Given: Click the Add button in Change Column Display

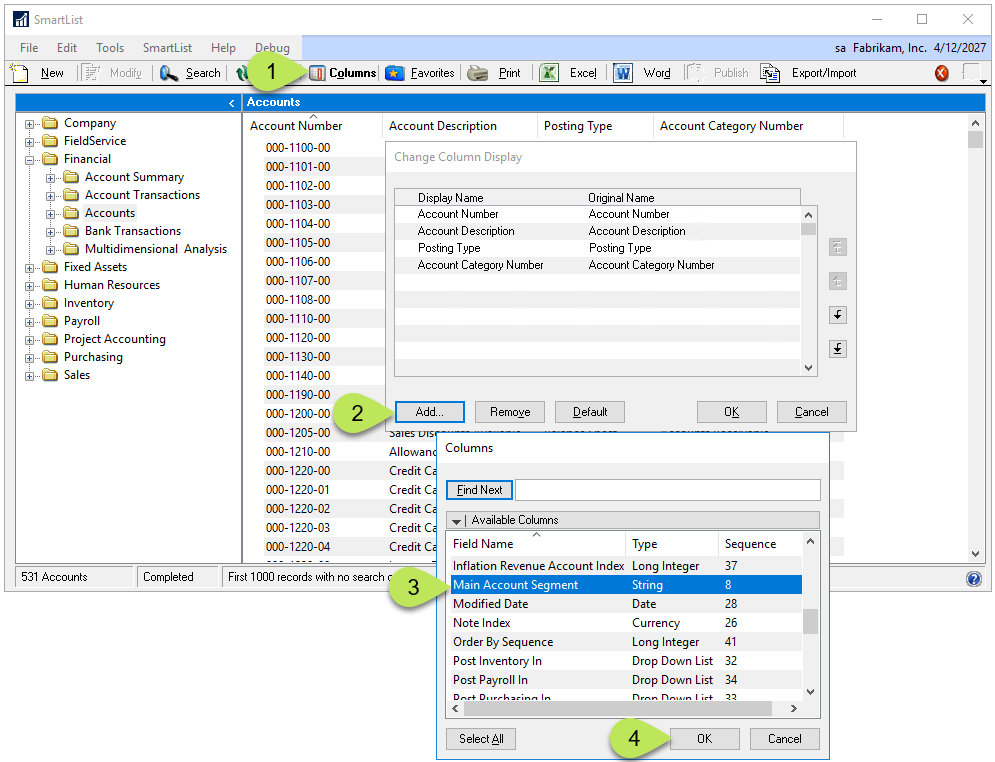Looking at the screenshot, I should click(429, 411).
